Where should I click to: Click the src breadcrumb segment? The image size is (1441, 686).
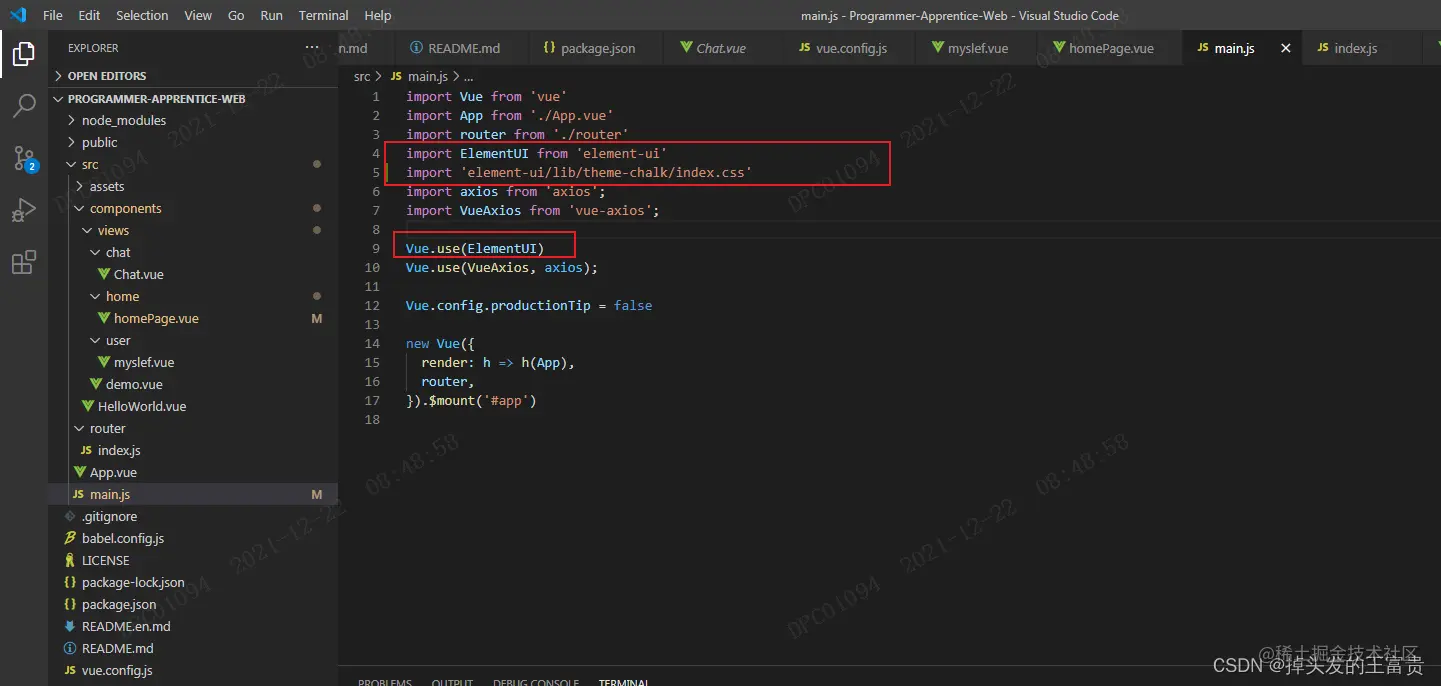362,76
